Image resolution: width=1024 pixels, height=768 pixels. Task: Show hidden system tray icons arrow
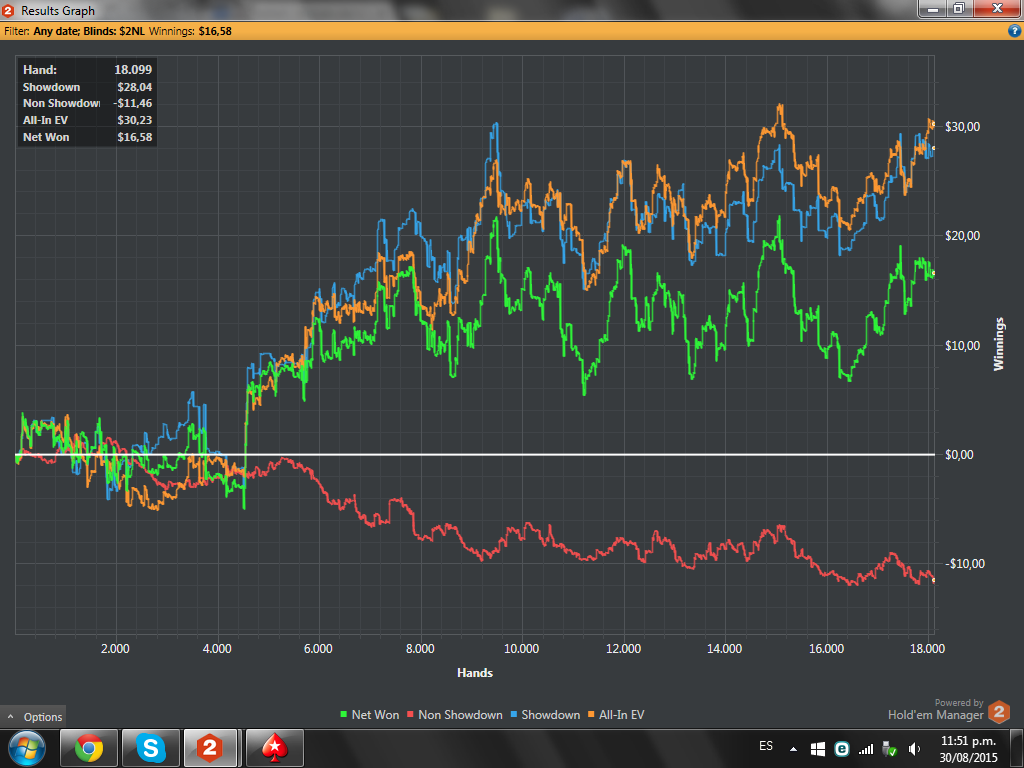point(793,749)
